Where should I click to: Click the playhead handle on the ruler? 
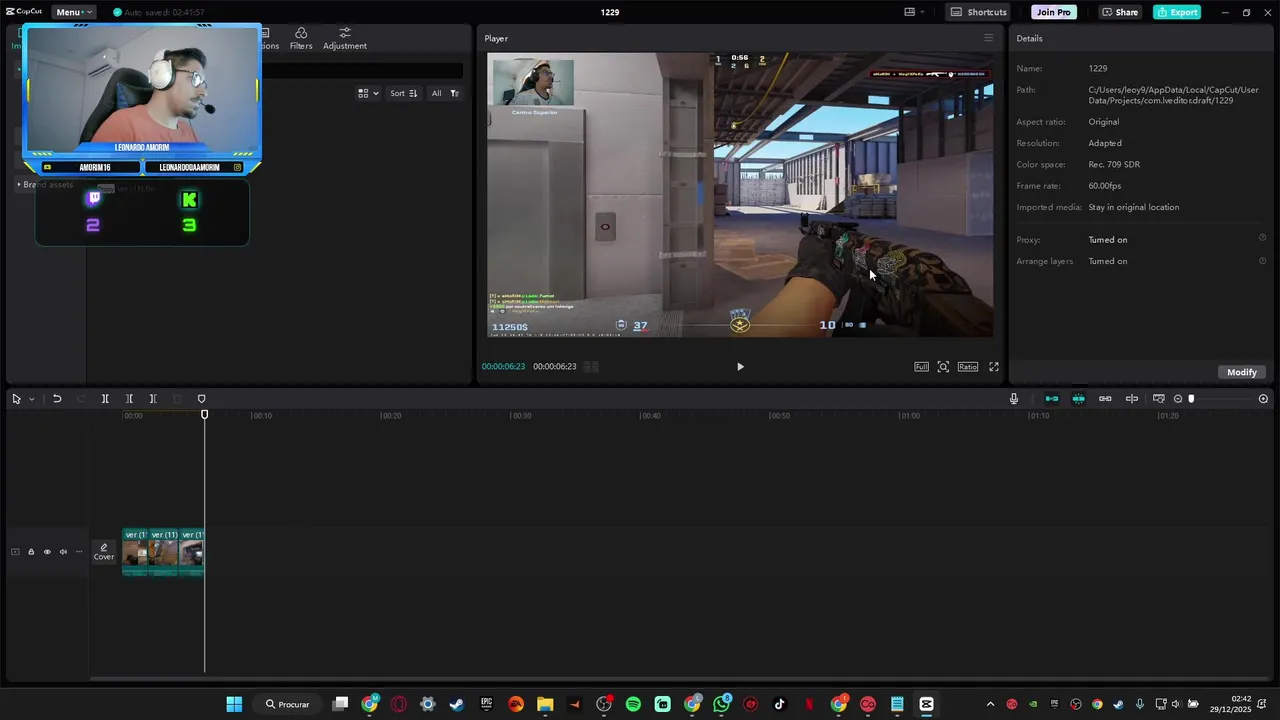tap(204, 414)
